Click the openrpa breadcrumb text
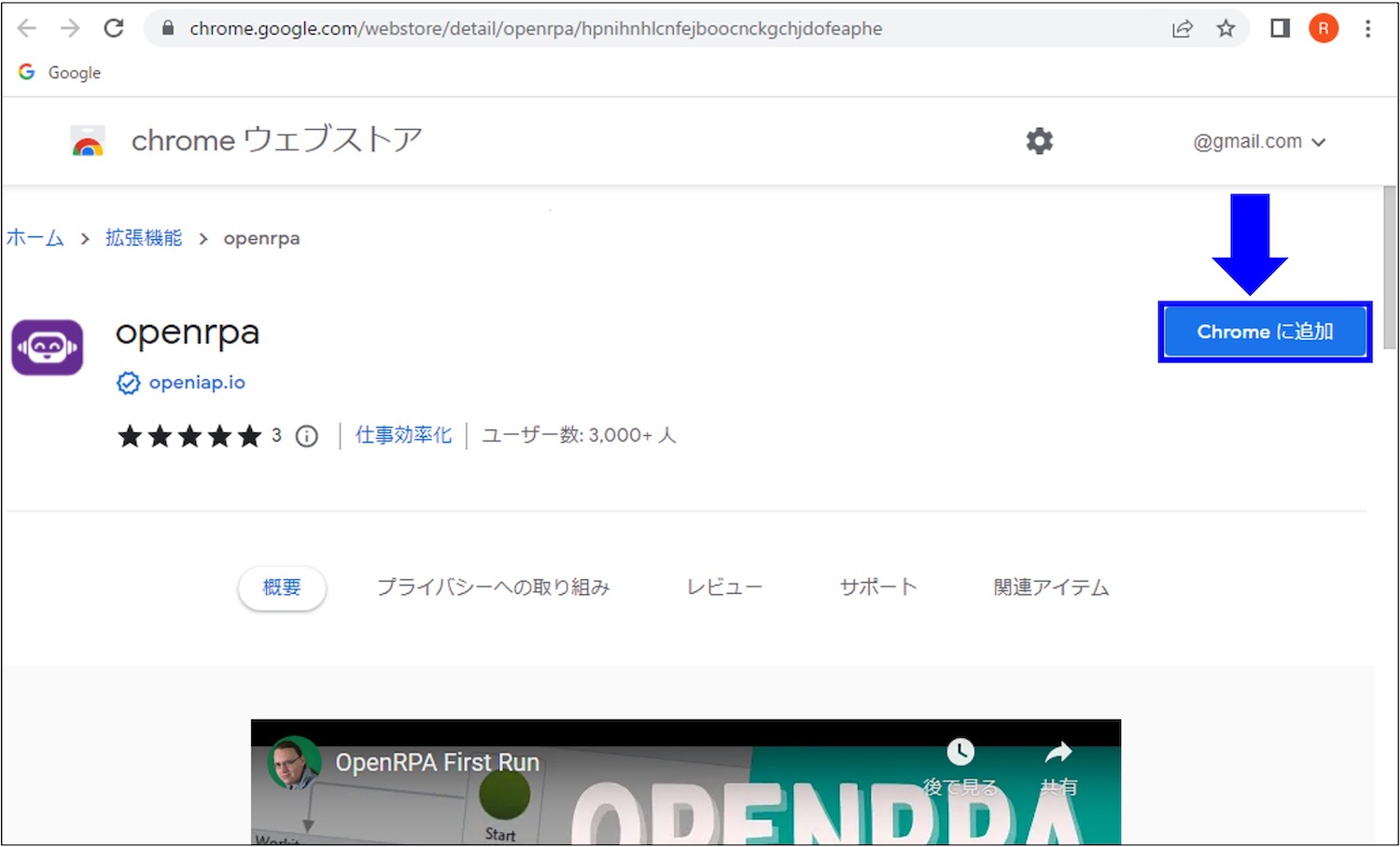1400x847 pixels. pos(261,239)
